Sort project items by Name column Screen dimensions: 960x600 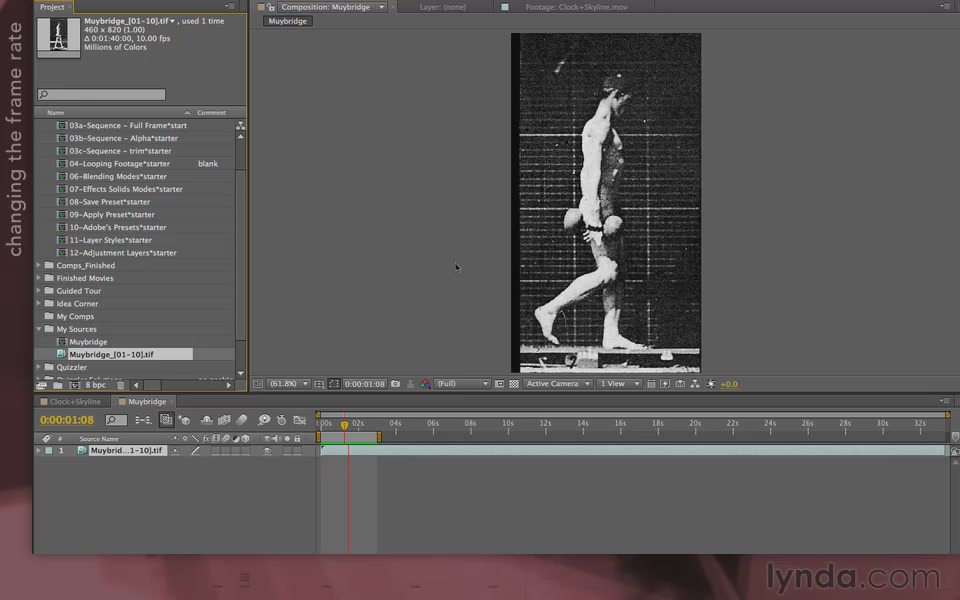tap(56, 113)
